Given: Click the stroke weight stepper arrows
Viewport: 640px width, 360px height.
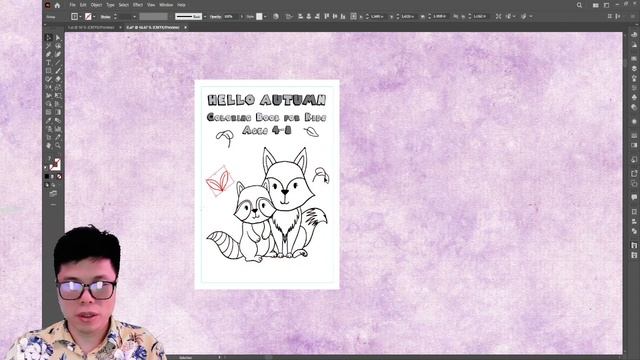Looking at the screenshot, I should (115, 16).
